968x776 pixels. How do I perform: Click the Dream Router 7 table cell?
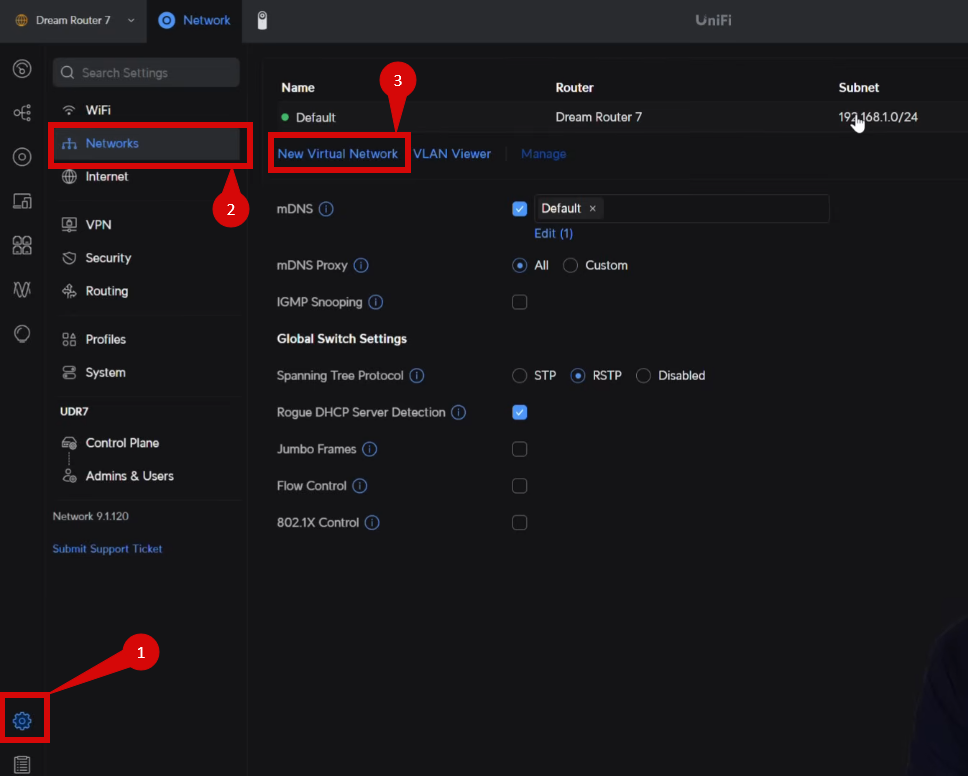tap(598, 117)
